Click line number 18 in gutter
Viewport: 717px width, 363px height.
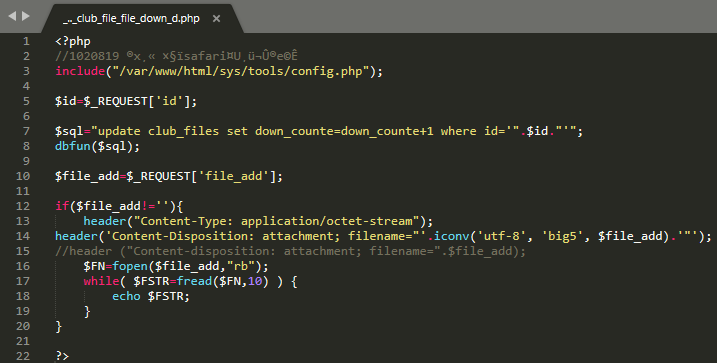(x=23, y=296)
